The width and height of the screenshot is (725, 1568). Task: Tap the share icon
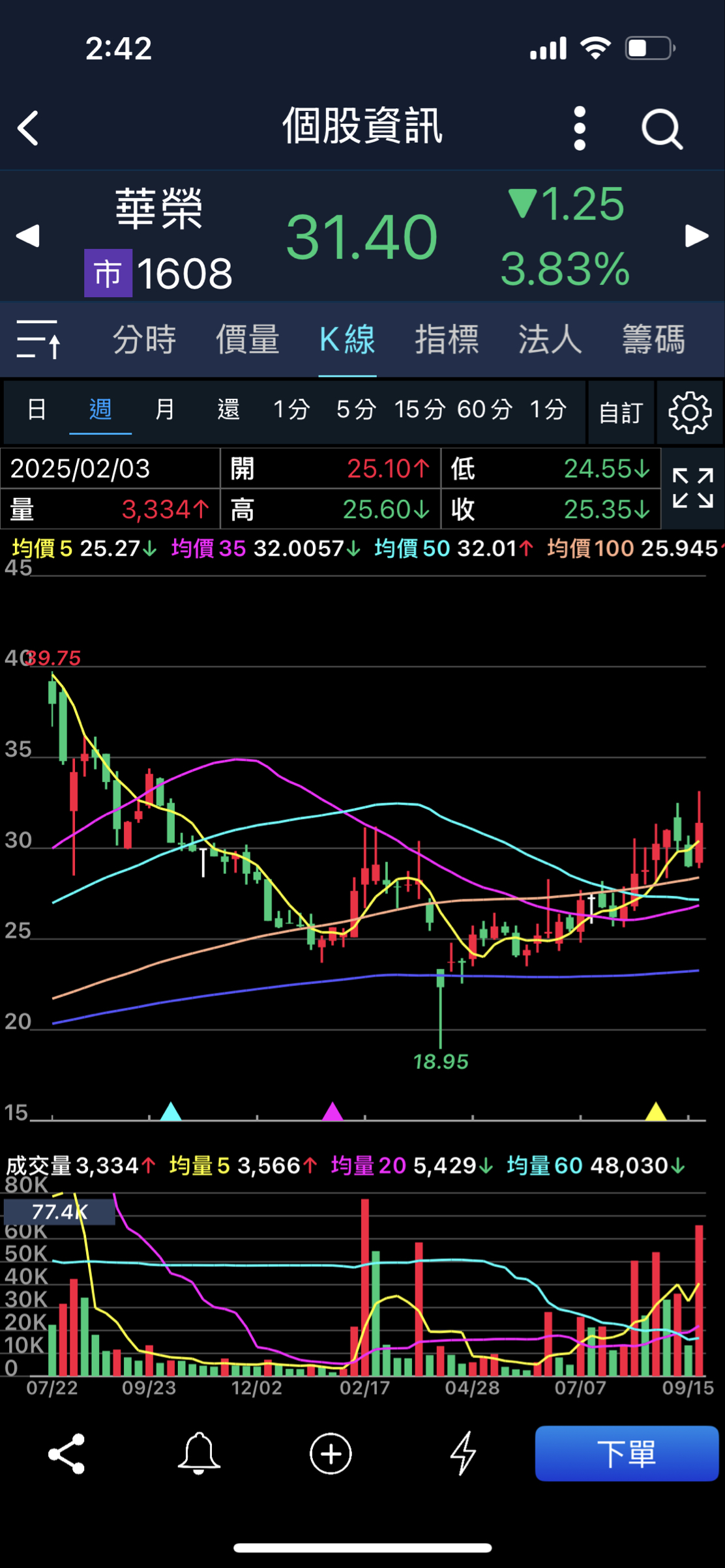pos(67,1453)
